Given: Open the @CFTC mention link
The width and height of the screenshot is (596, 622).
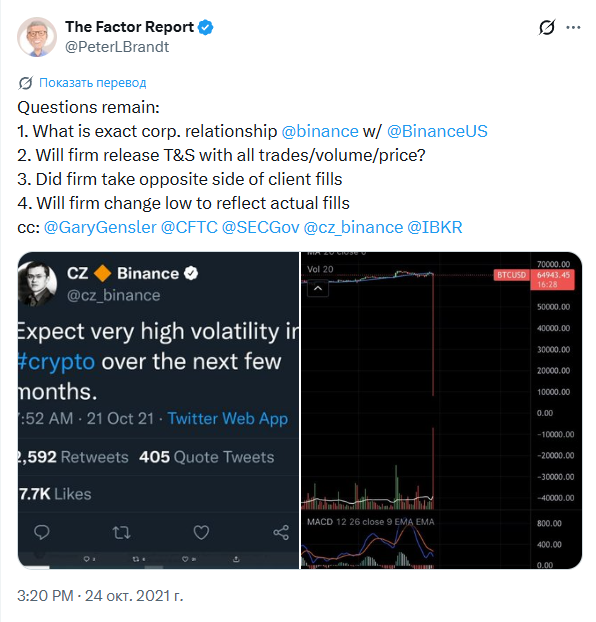Looking at the screenshot, I should pyautogui.click(x=189, y=227).
